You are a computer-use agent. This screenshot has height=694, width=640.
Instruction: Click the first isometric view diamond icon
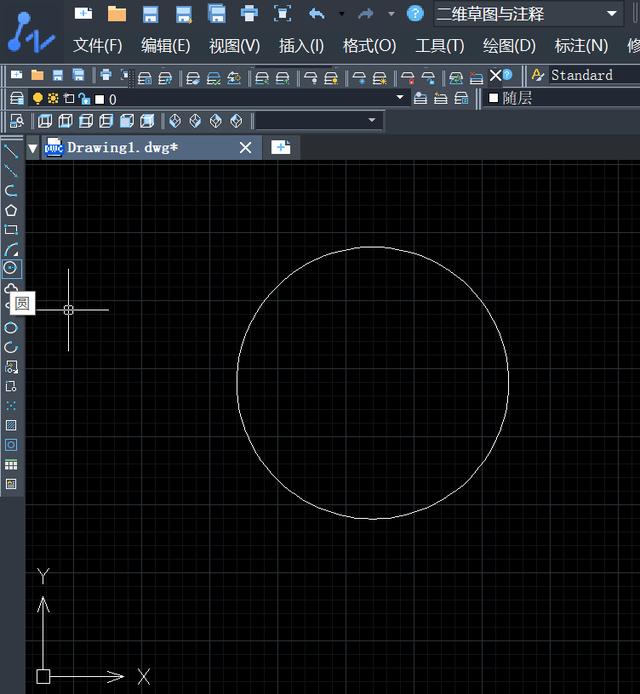(175, 121)
